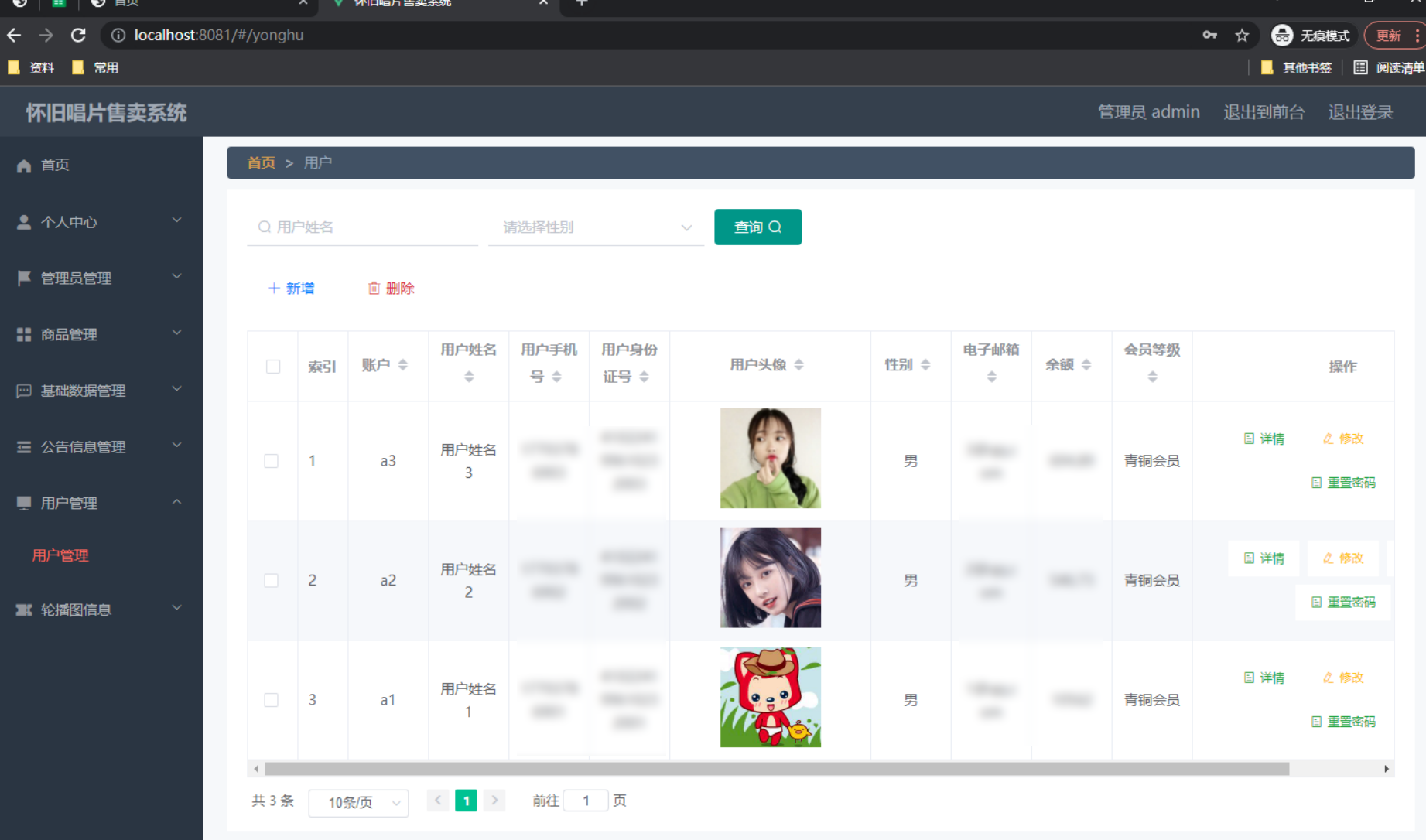Click the list icon beside 公告信息管理

point(24,447)
